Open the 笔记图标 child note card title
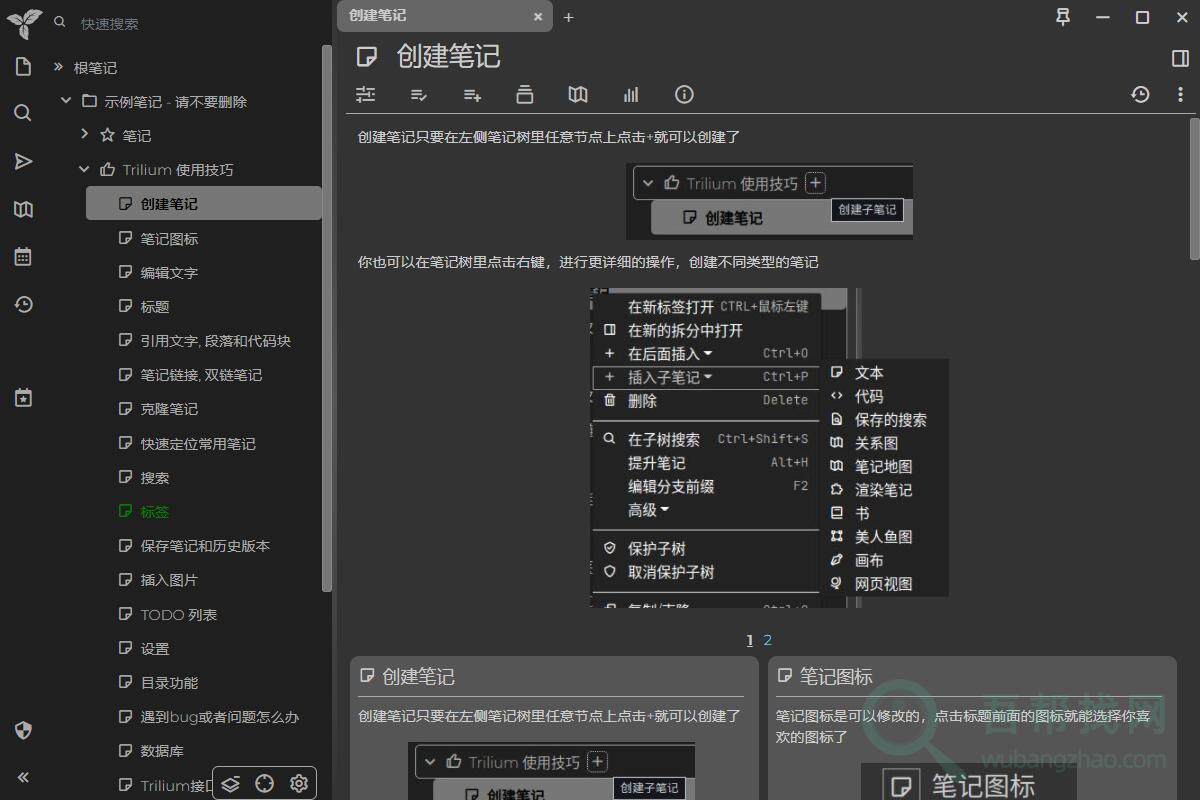The width and height of the screenshot is (1200, 800). point(836,677)
